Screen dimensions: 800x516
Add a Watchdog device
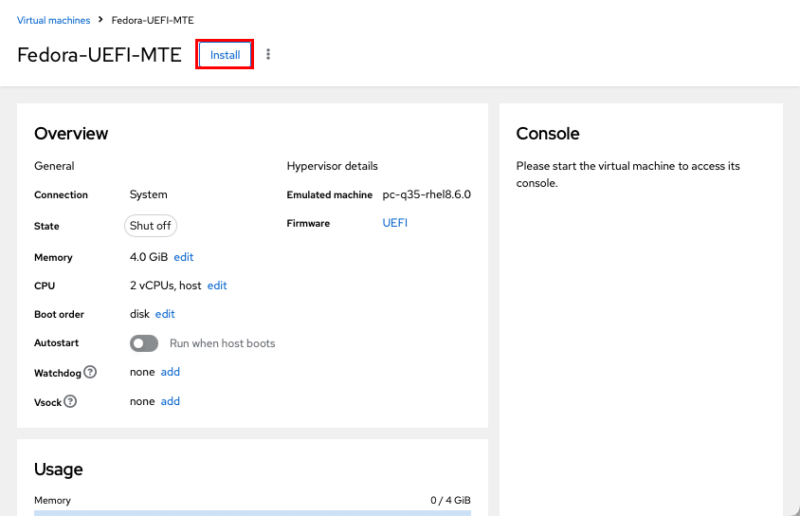pos(170,372)
